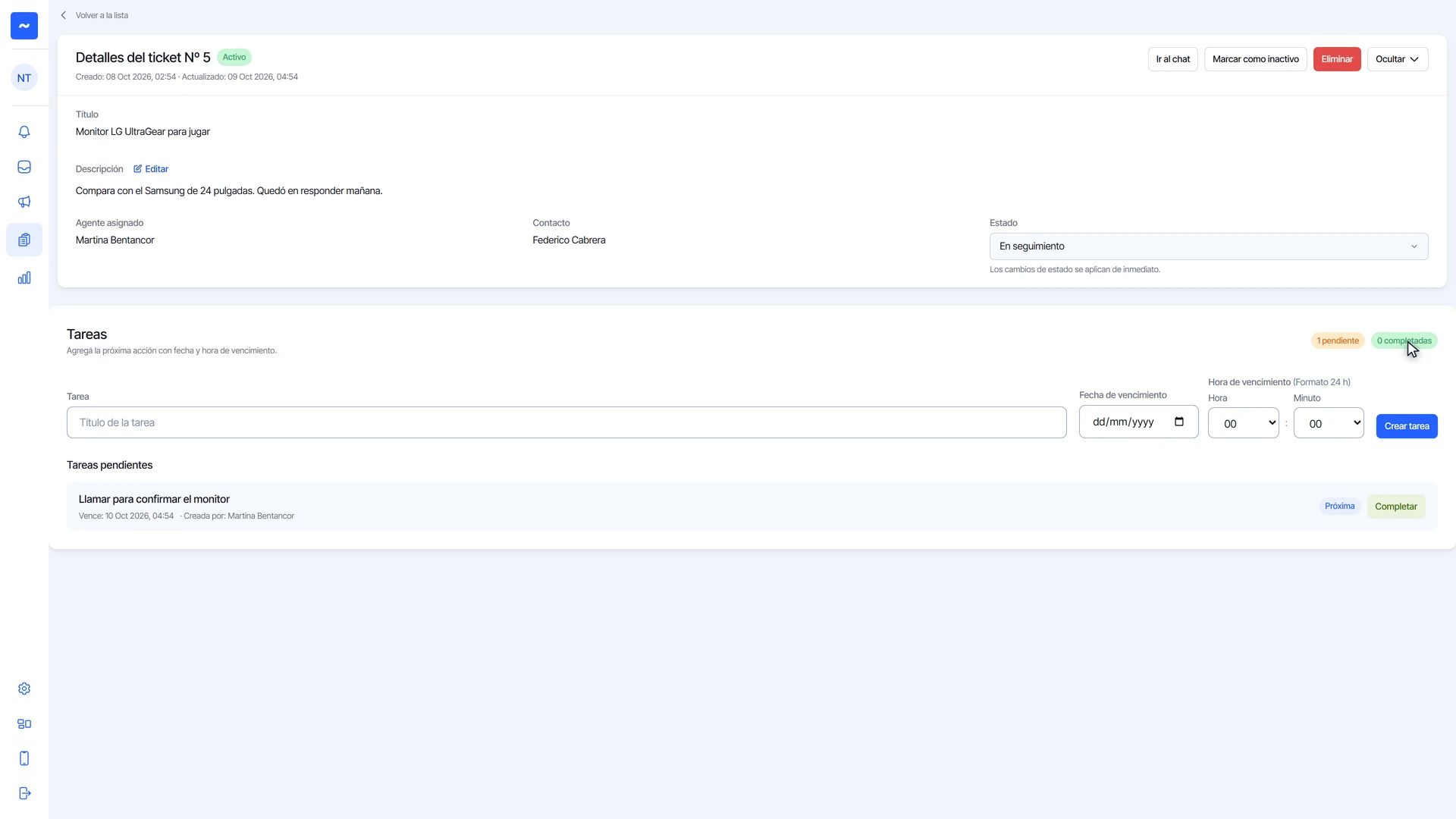The image size is (1456, 819).
Task: Click the Editar description link
Action: coord(151,169)
